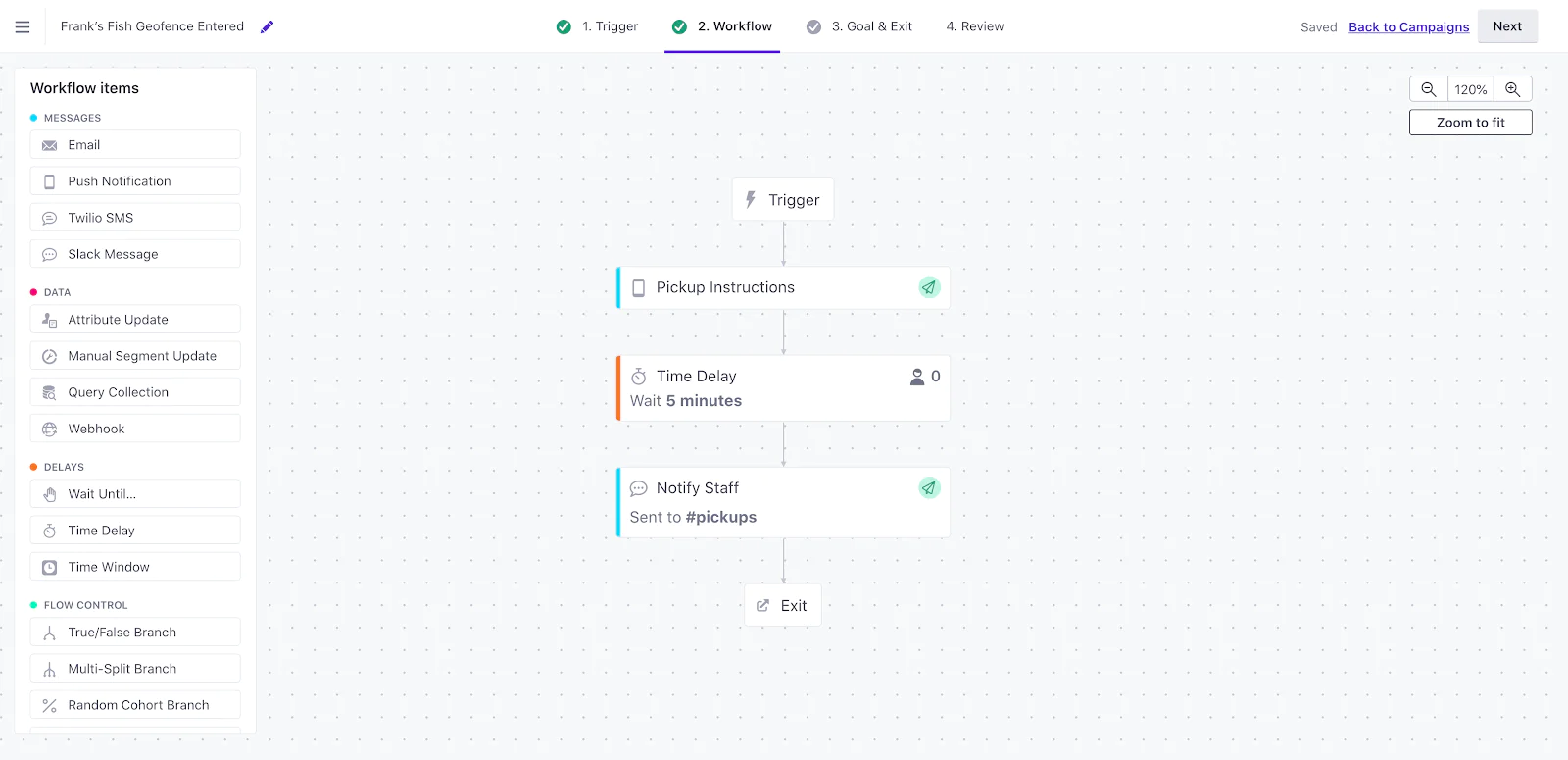Edit the campaign name via pencil icon

click(x=266, y=26)
